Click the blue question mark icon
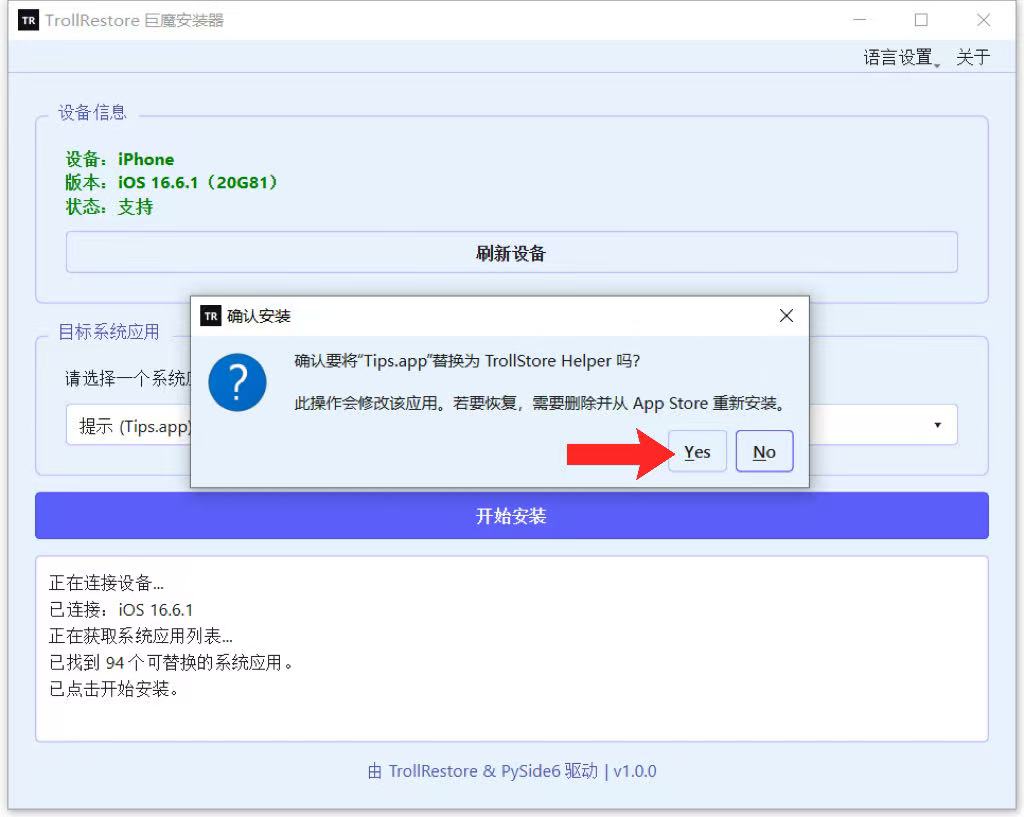Image resolution: width=1024 pixels, height=817 pixels. click(237, 382)
